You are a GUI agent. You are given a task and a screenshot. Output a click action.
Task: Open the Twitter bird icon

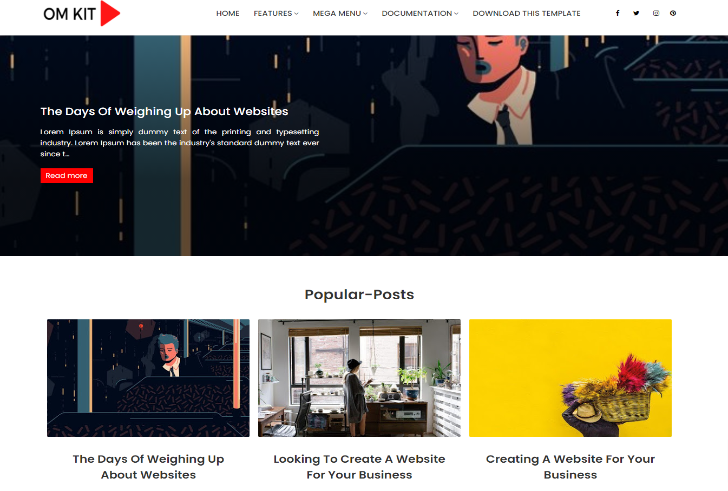[x=636, y=13]
